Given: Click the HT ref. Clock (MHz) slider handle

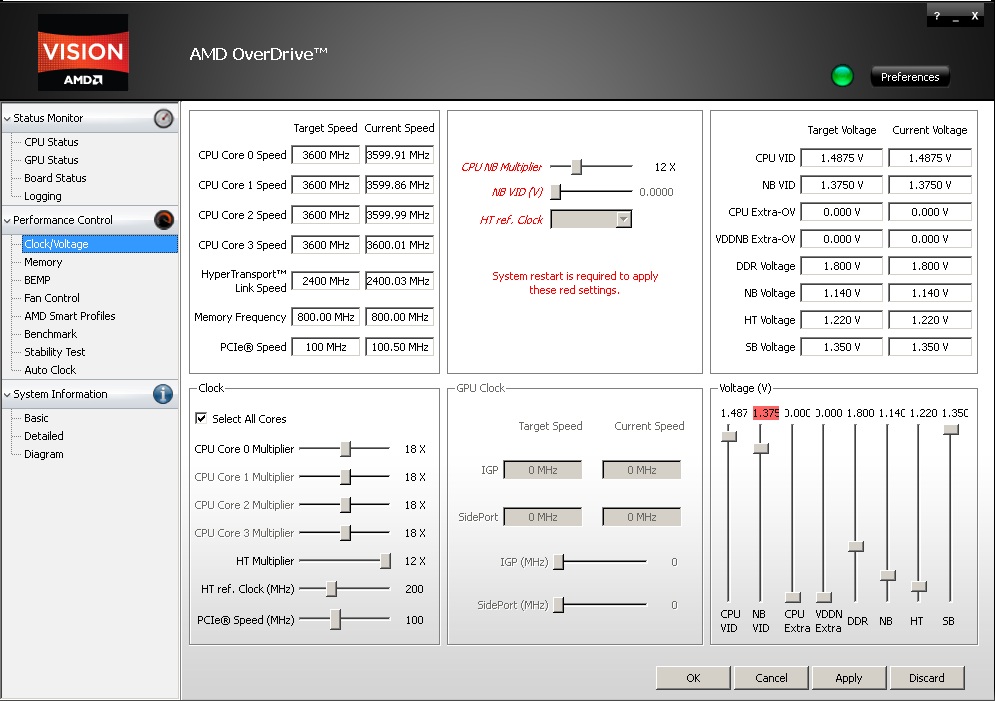Looking at the screenshot, I should click(331, 589).
